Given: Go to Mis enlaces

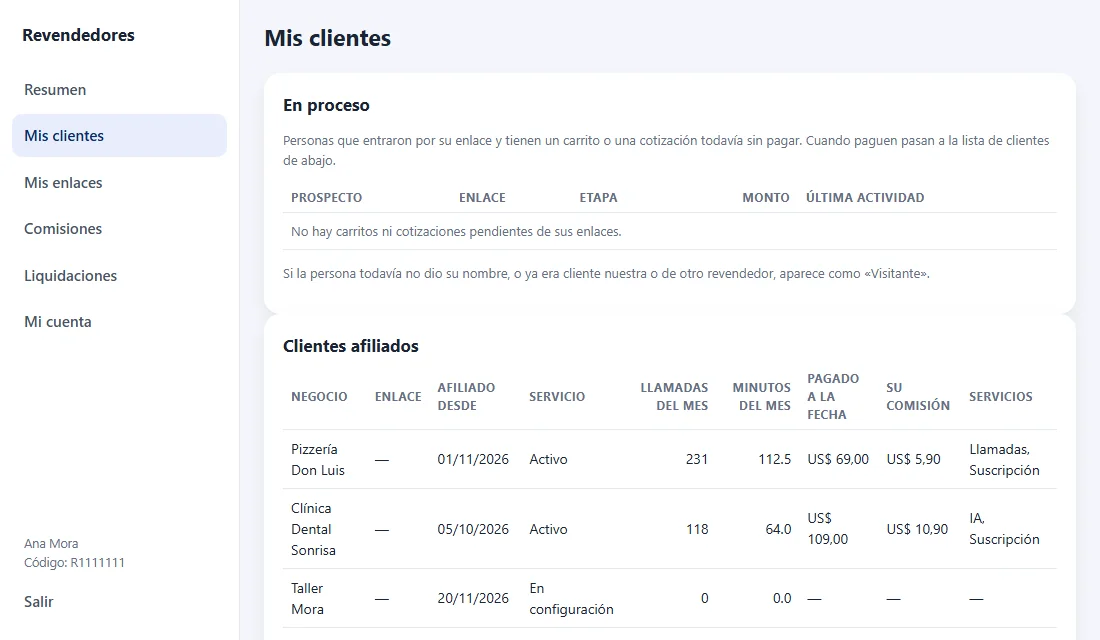Looking at the screenshot, I should 63,182.
